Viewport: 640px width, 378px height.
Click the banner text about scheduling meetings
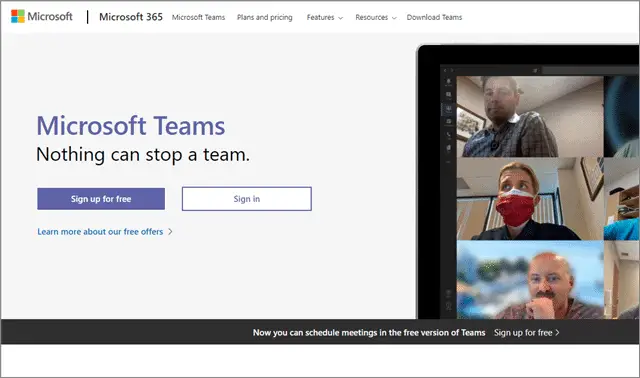click(369, 332)
